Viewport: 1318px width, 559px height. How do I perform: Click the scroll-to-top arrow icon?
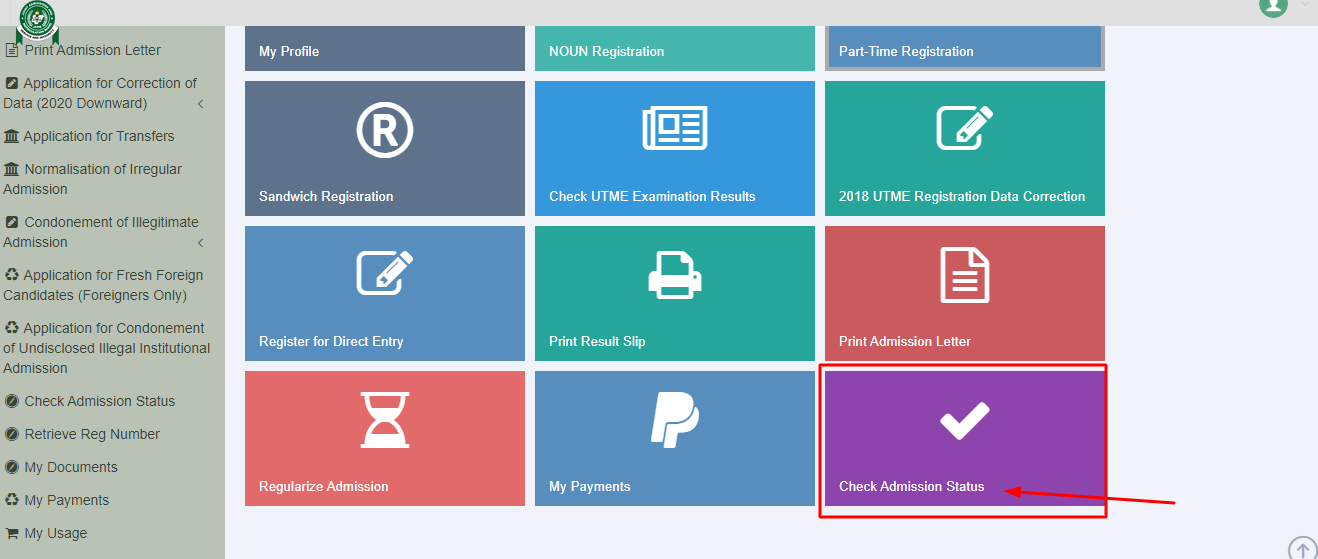coord(1302,548)
